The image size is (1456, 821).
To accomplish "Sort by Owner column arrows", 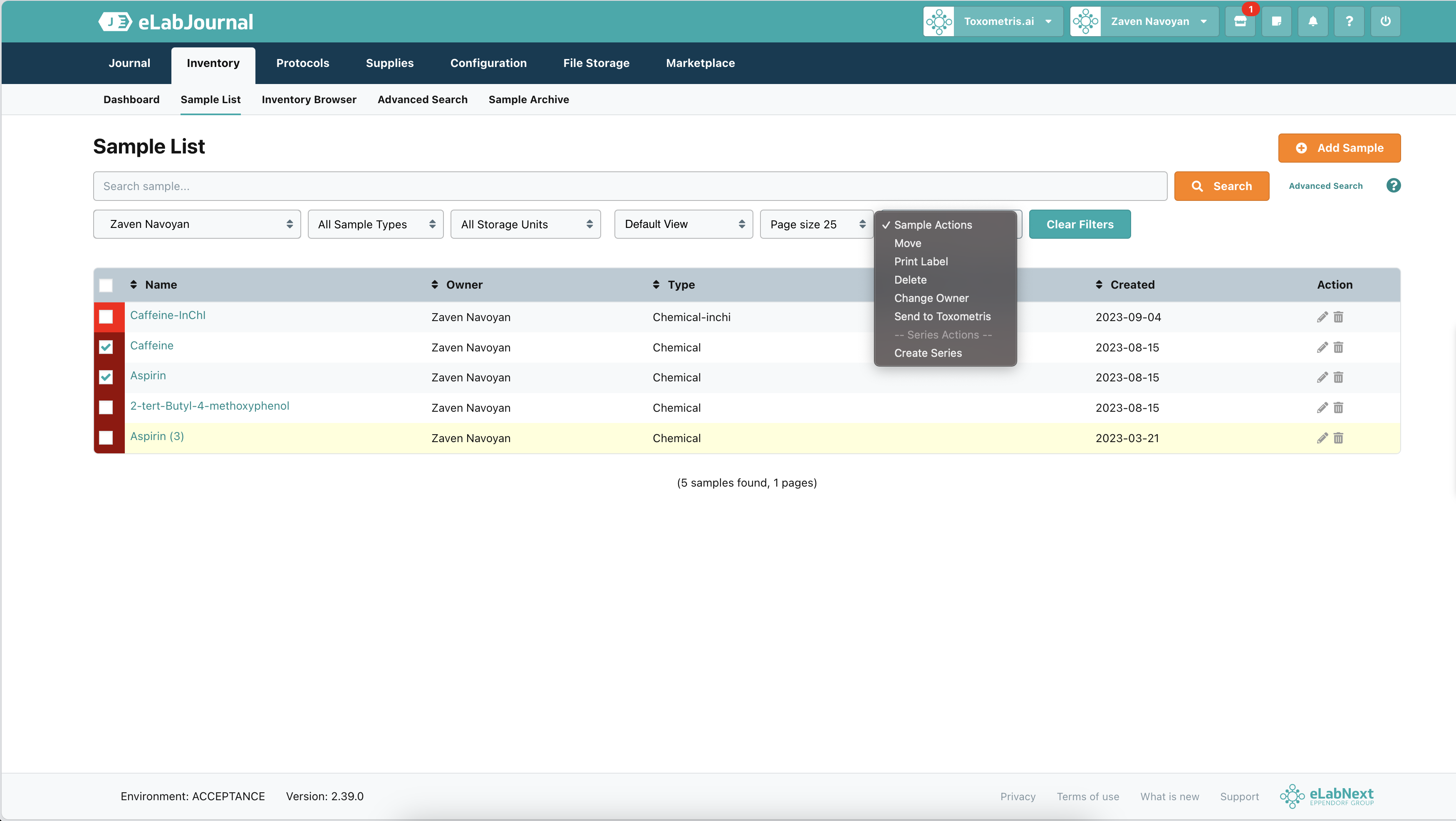I will (435, 285).
